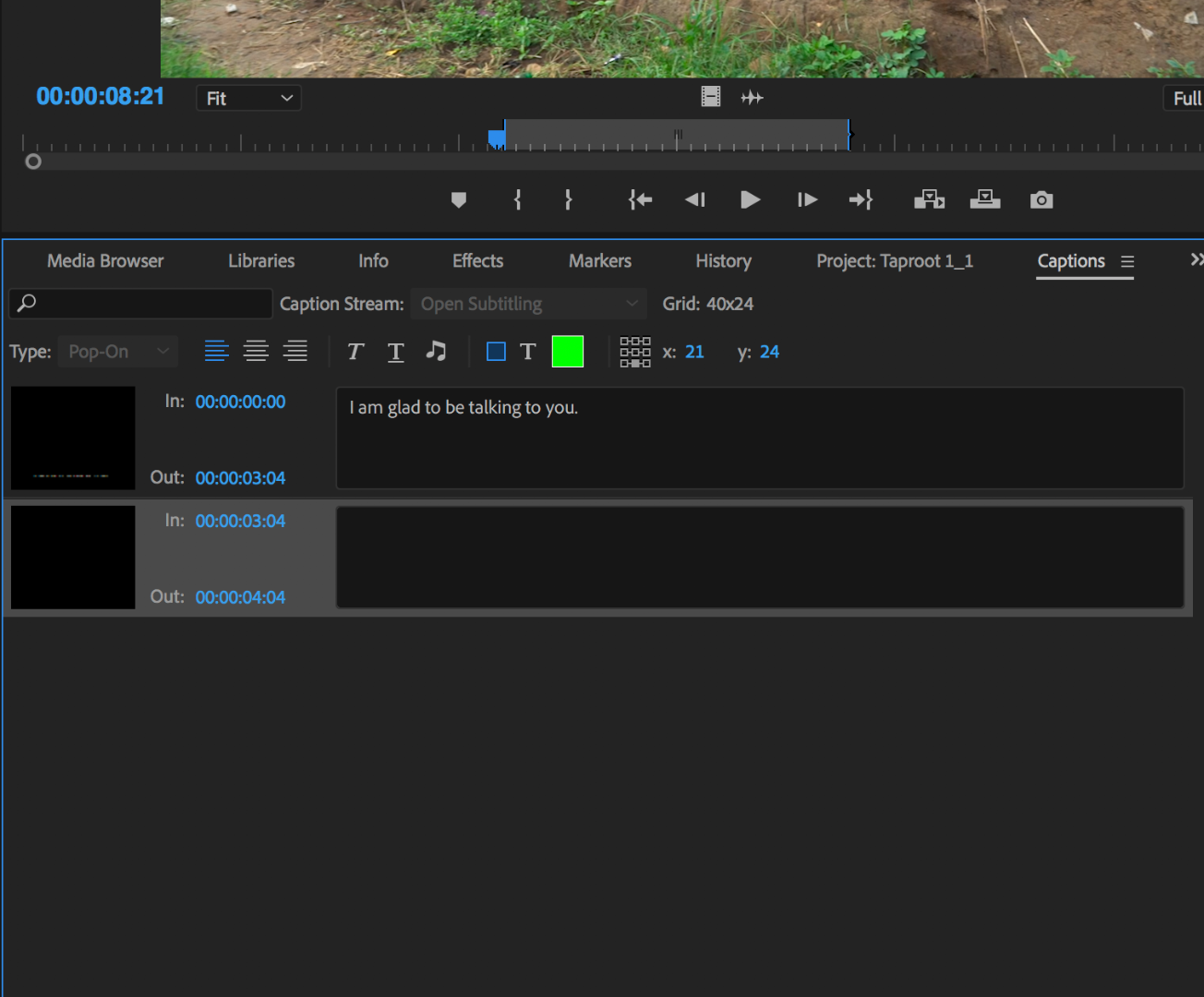1204x997 pixels.
Task: Select the left text alignment button
Action: pyautogui.click(x=216, y=351)
